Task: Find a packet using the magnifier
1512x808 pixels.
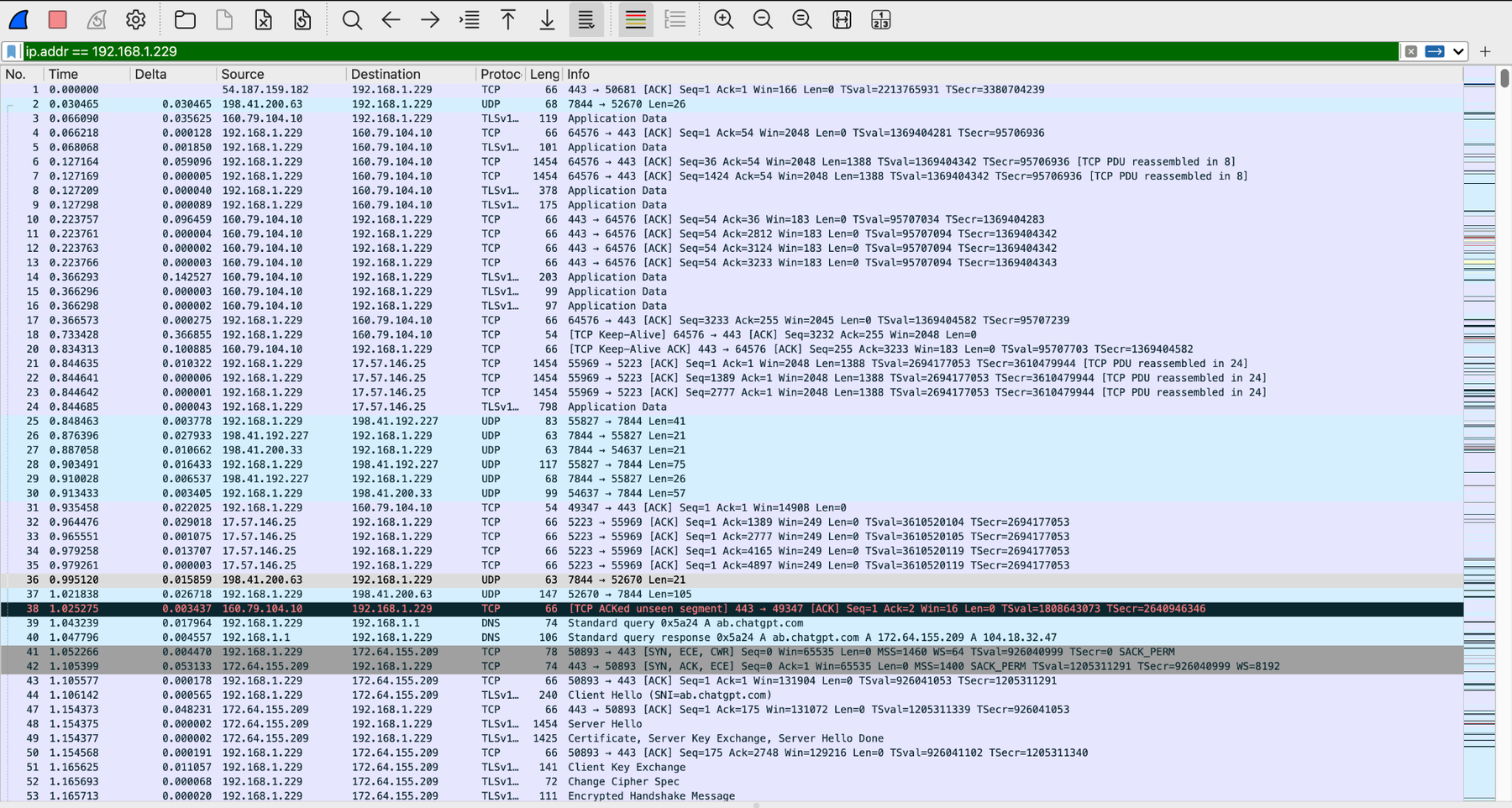Action: 352,19
